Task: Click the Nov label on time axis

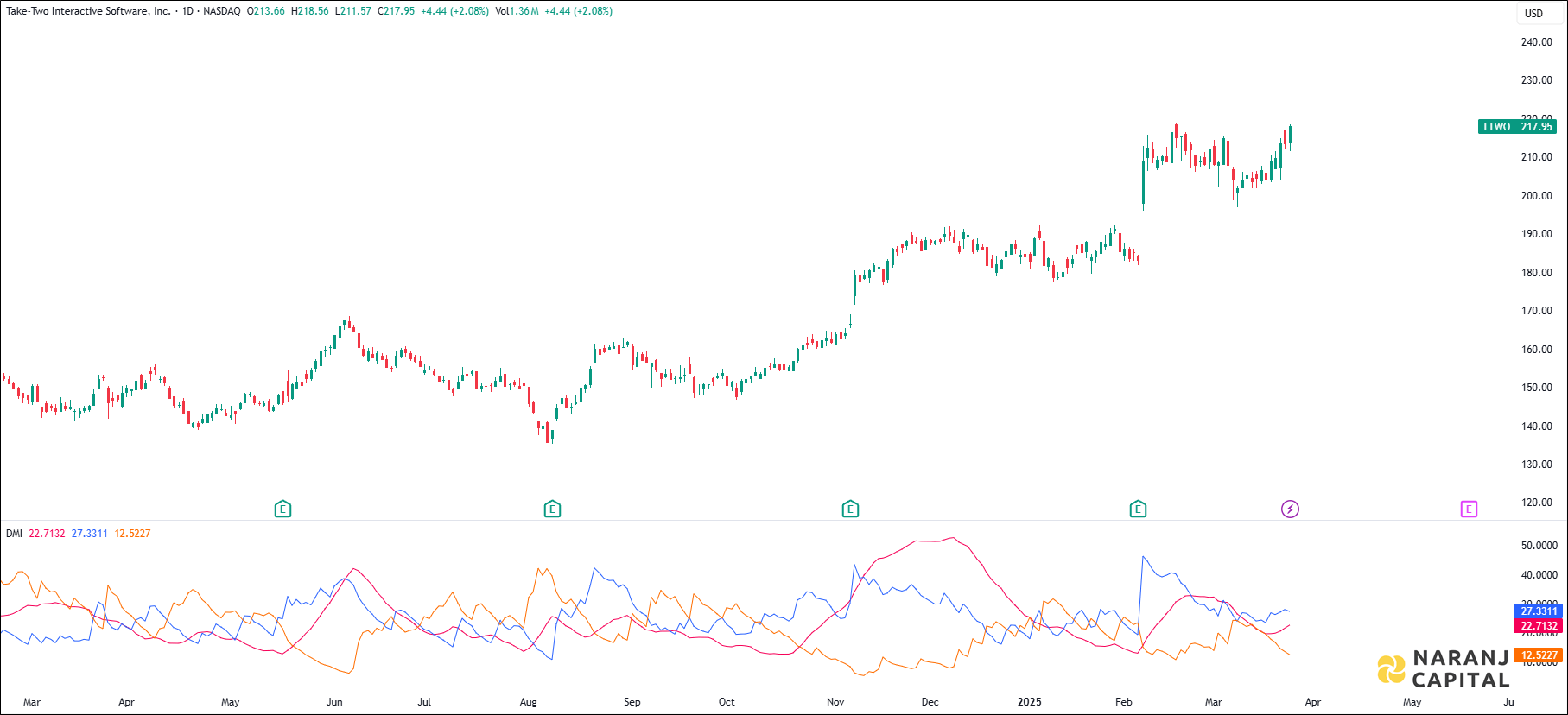Action: click(835, 702)
